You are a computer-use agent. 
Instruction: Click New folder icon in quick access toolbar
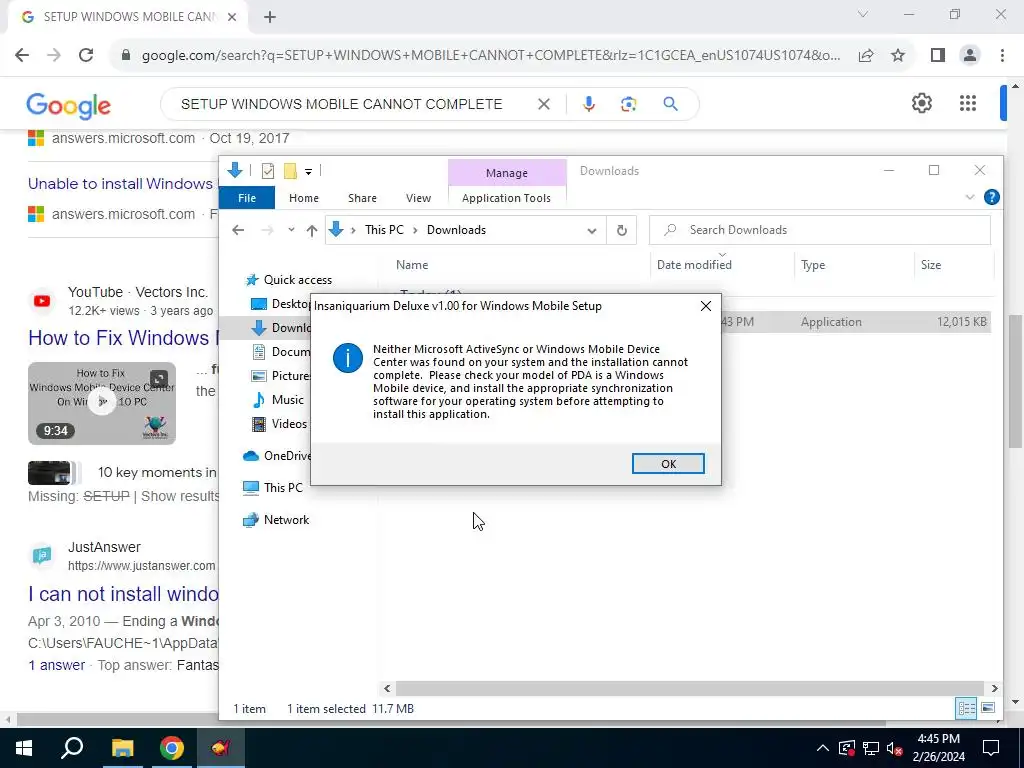coord(290,171)
